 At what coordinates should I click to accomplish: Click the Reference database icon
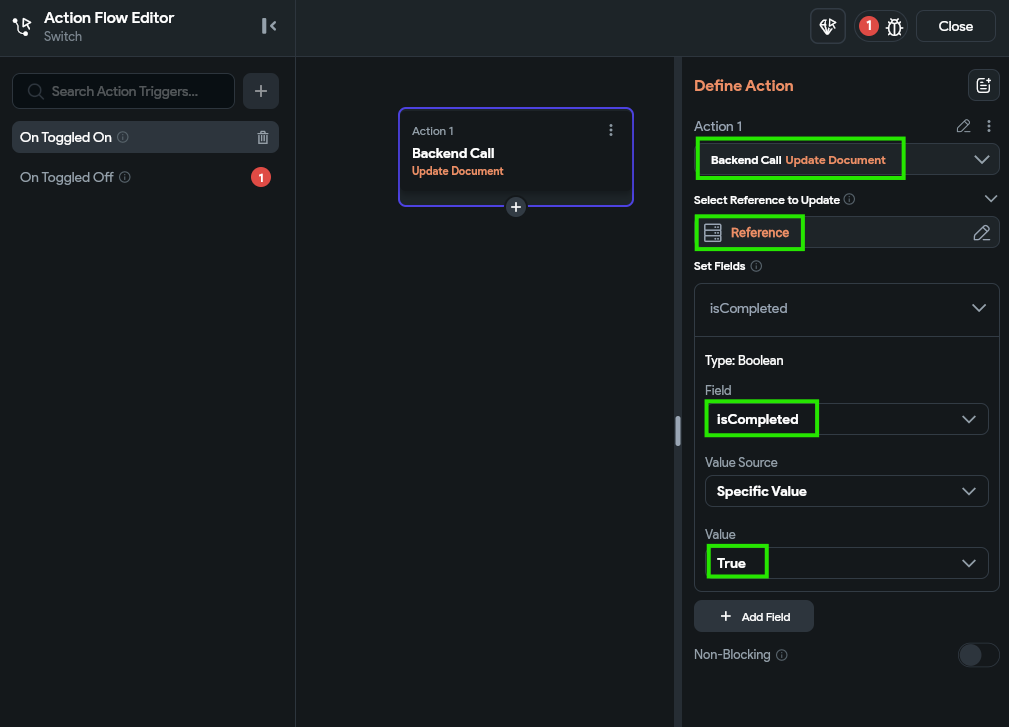pyautogui.click(x=712, y=232)
